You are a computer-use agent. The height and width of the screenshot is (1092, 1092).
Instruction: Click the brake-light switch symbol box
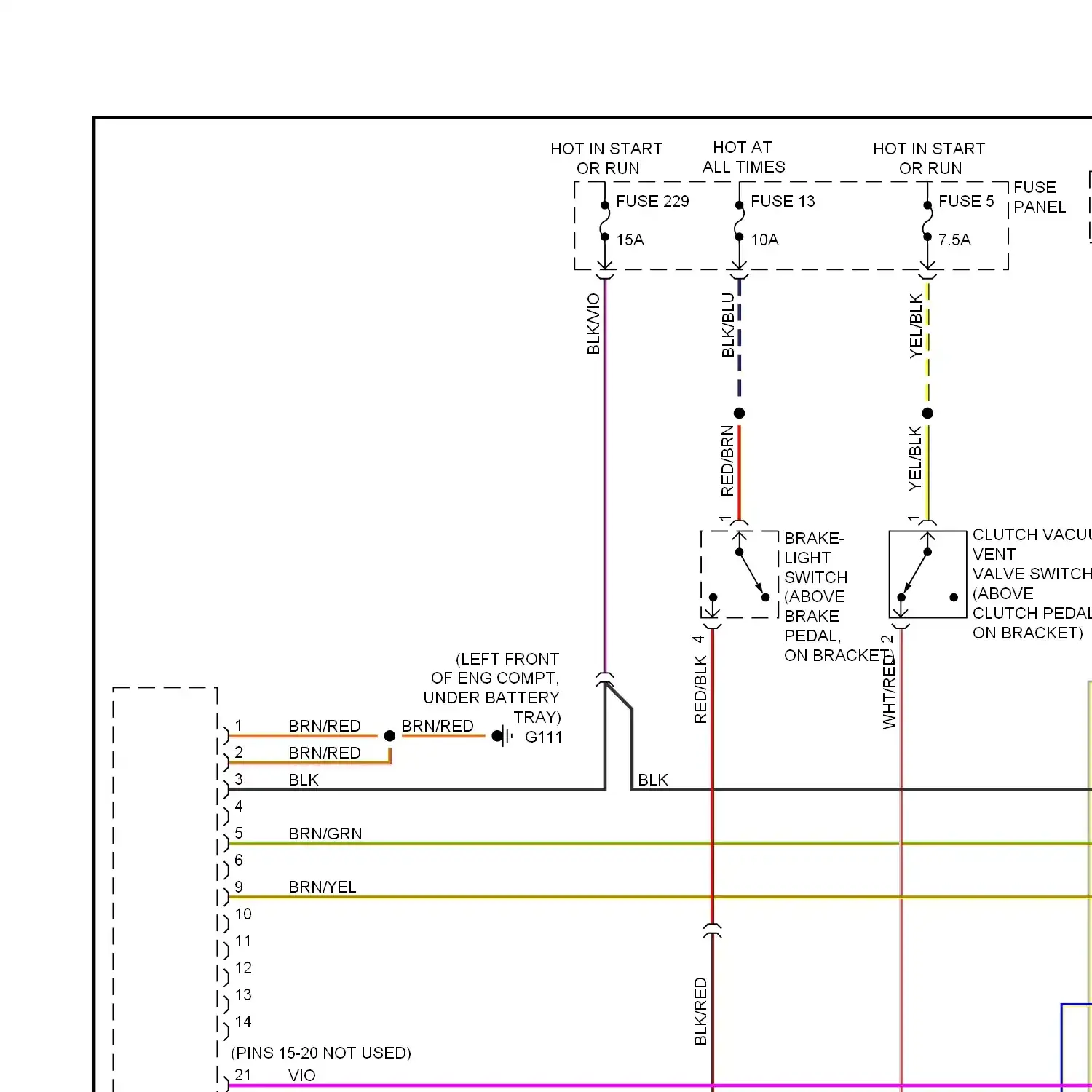coord(740,574)
